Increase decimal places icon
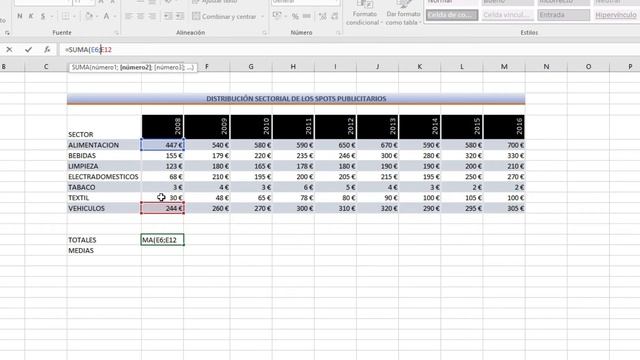This screenshot has height=360, width=640. [x=322, y=16]
